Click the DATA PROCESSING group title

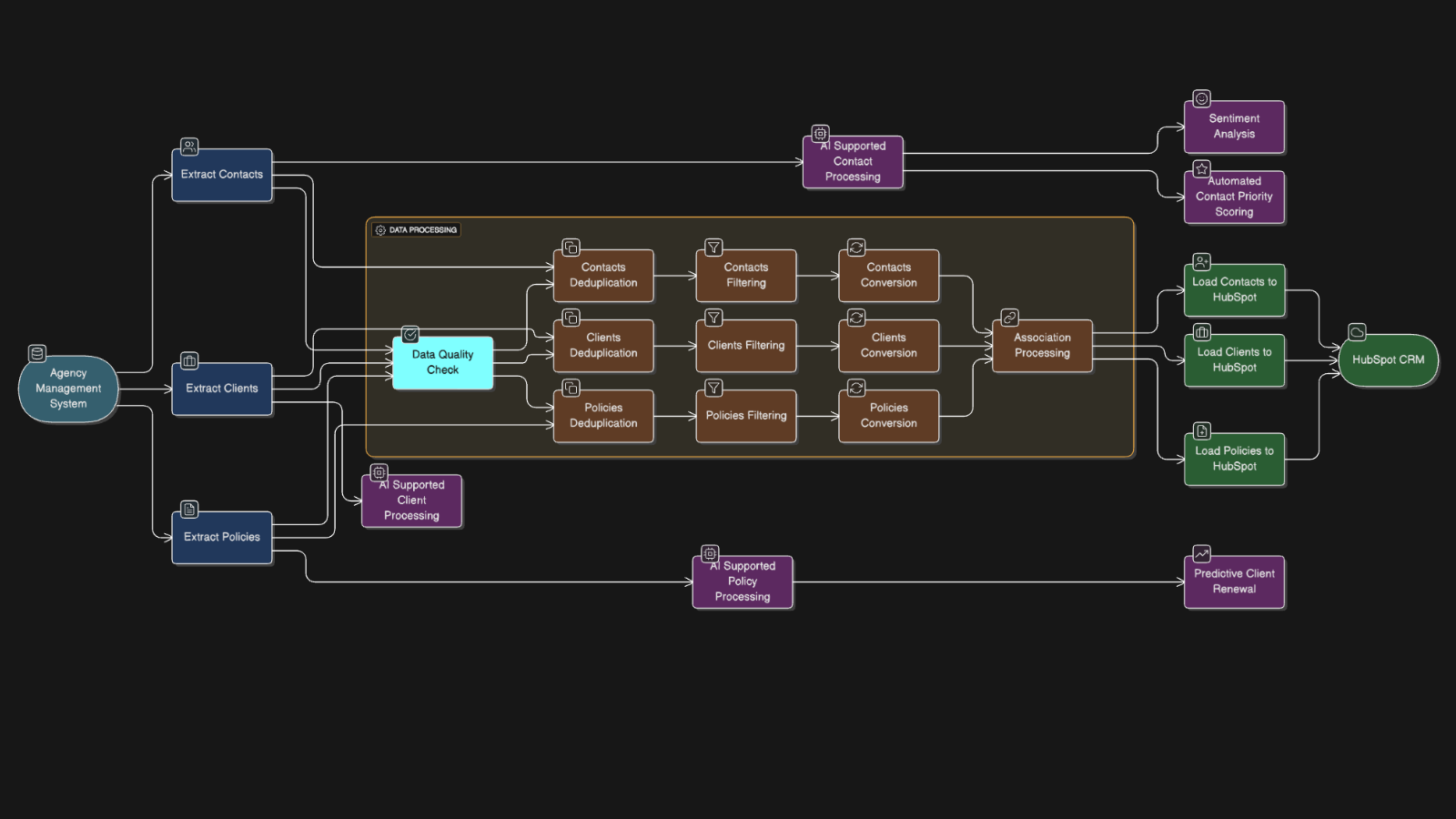pyautogui.click(x=422, y=229)
